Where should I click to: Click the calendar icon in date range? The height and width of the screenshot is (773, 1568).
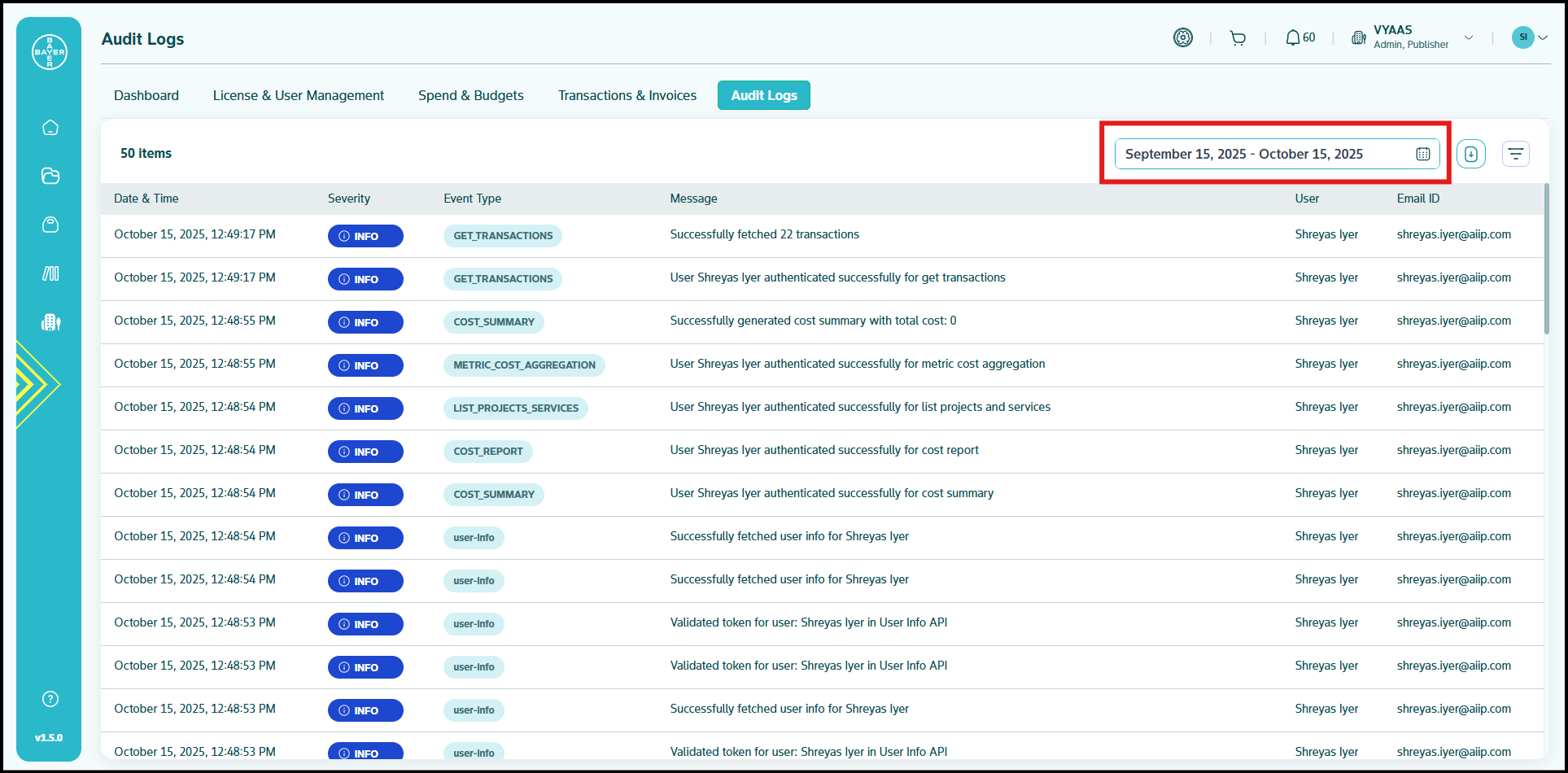tap(1422, 155)
